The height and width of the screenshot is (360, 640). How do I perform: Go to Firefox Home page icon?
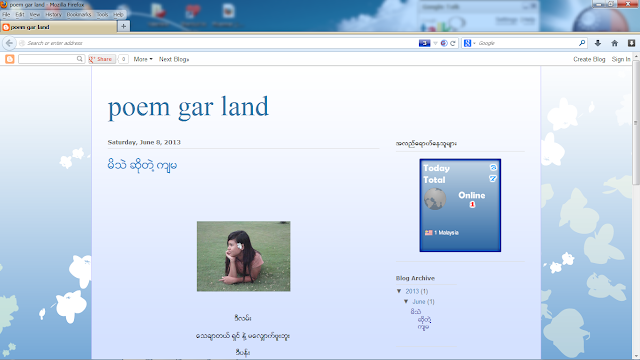click(615, 43)
